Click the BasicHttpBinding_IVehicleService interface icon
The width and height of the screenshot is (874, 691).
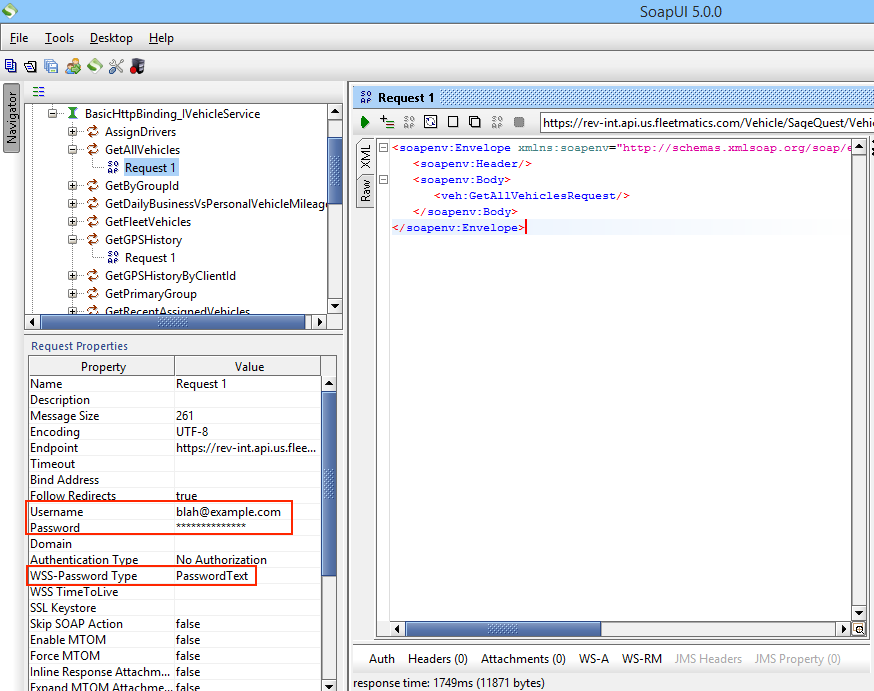pyautogui.click(x=72, y=114)
